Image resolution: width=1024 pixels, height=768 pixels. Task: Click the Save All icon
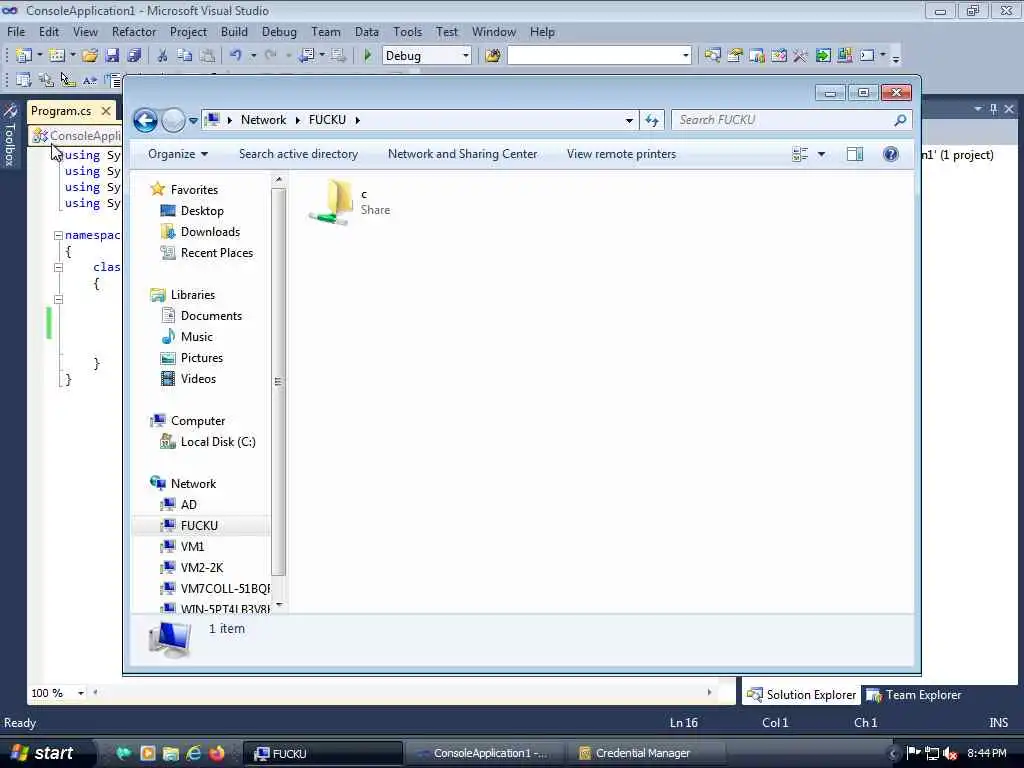click(x=135, y=56)
